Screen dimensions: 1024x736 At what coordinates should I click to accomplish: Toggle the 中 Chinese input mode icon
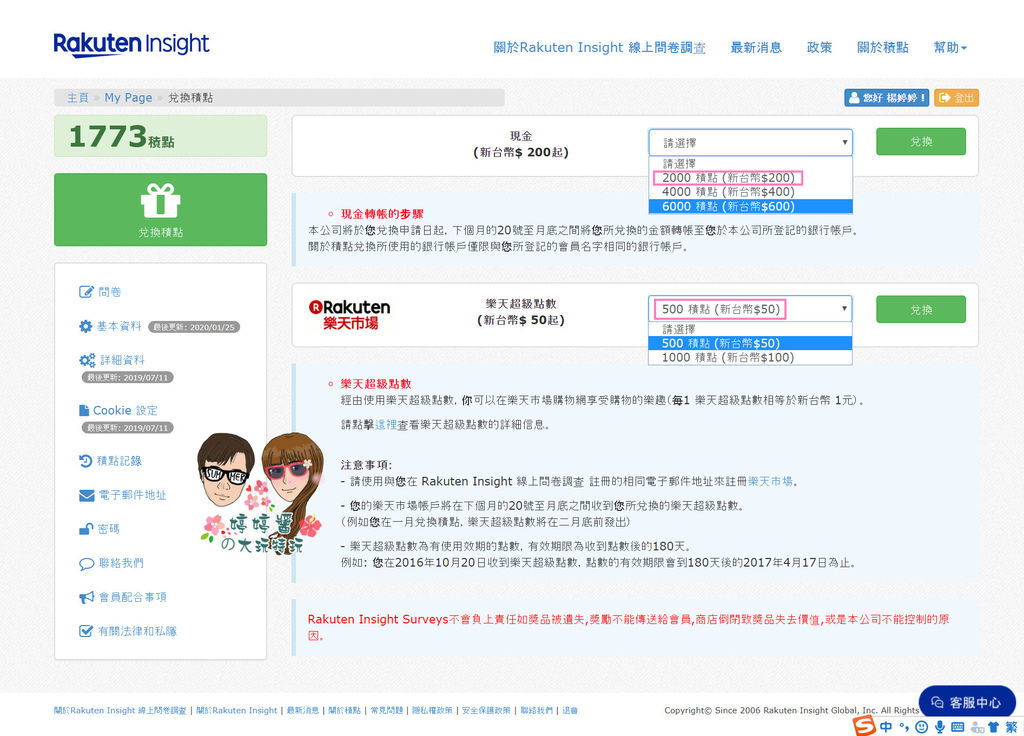pos(886,727)
